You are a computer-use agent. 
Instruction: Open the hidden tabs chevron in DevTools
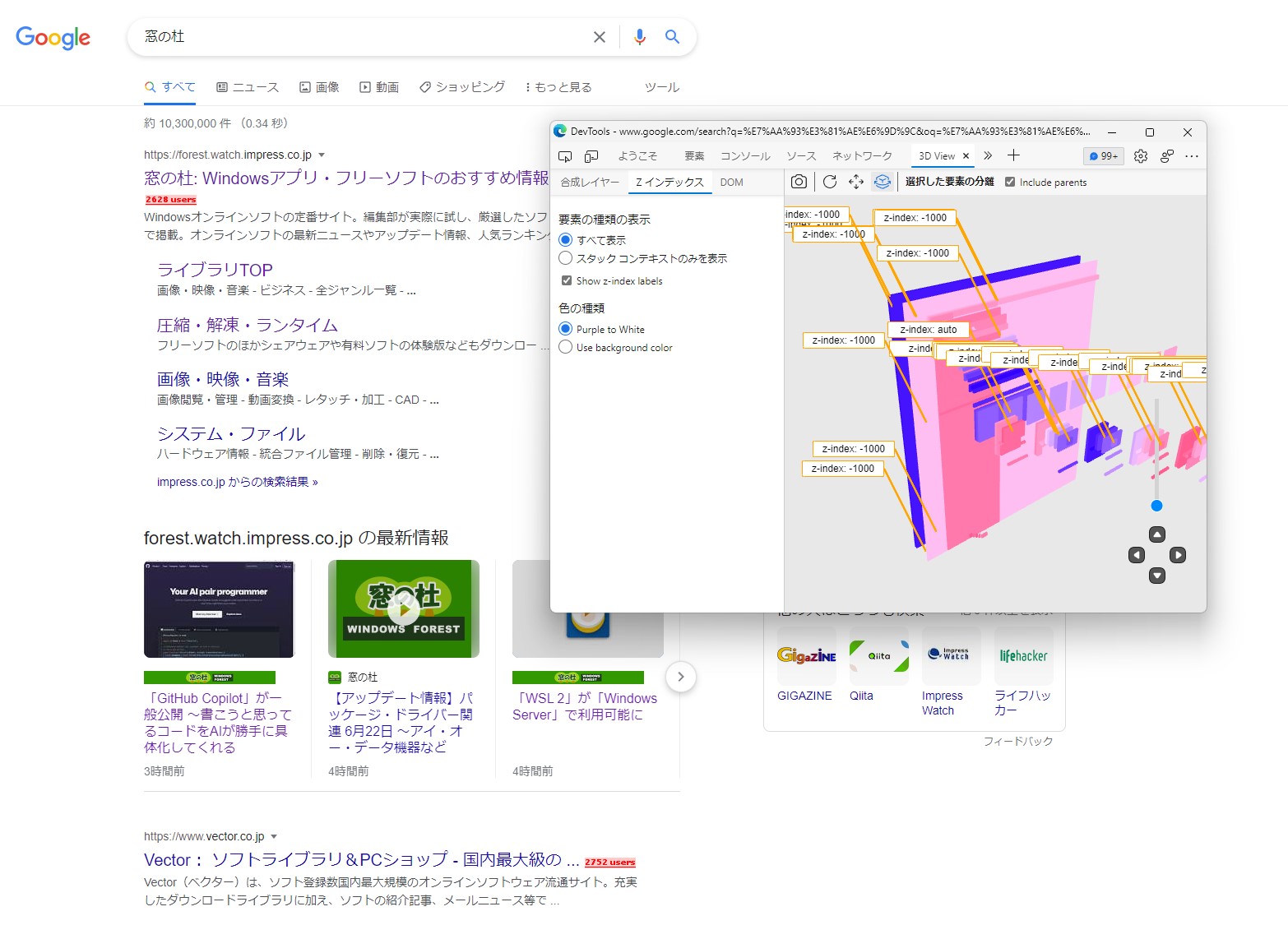pyautogui.click(x=987, y=155)
